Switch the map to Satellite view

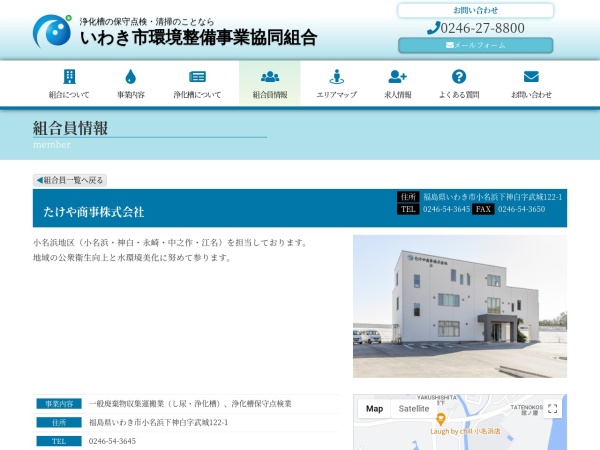pyautogui.click(x=414, y=409)
